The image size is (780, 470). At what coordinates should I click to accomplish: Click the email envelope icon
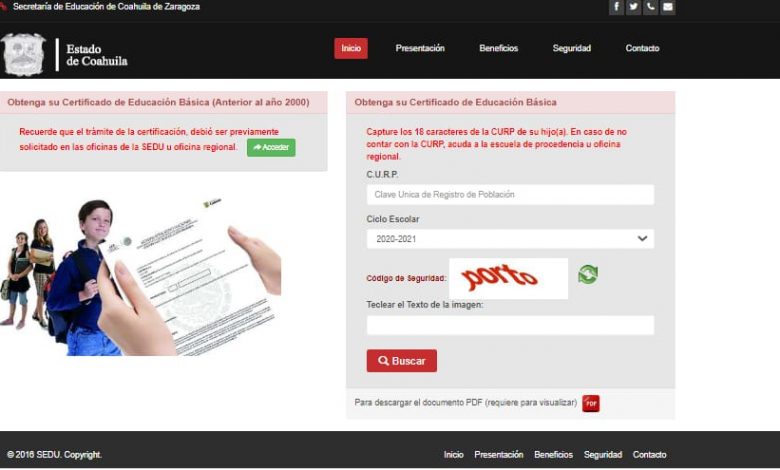[x=668, y=7]
